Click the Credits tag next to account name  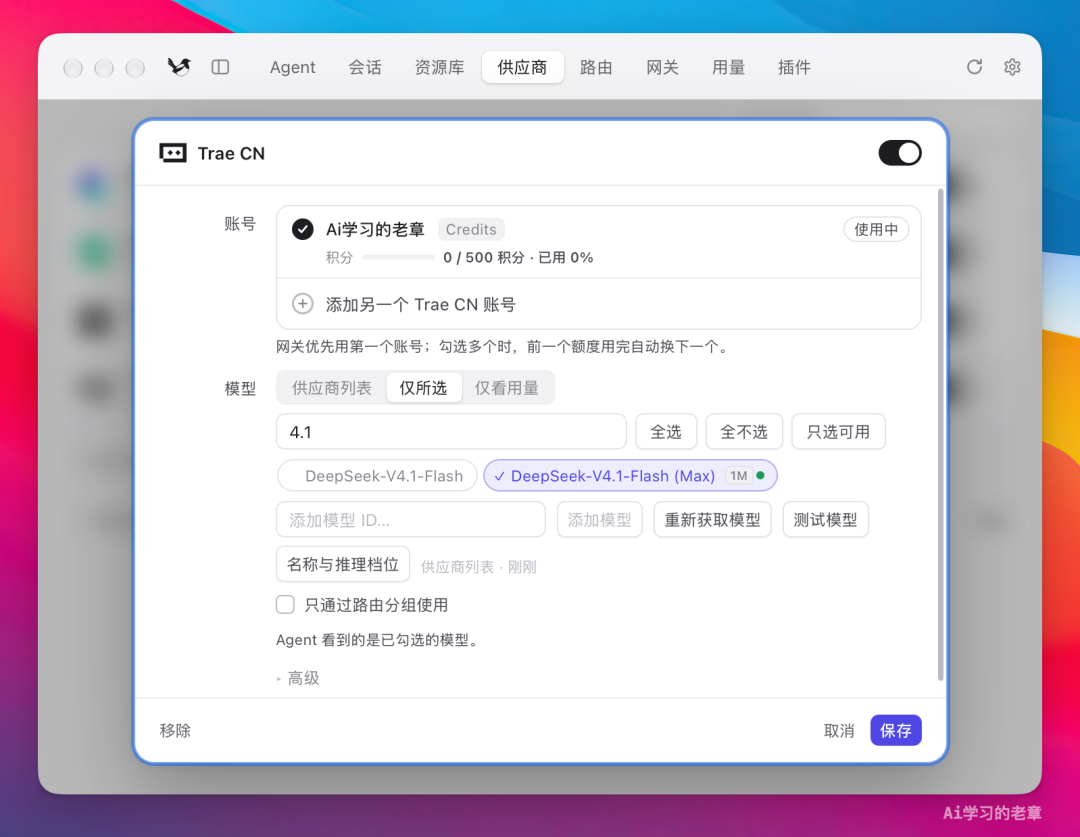click(x=471, y=229)
